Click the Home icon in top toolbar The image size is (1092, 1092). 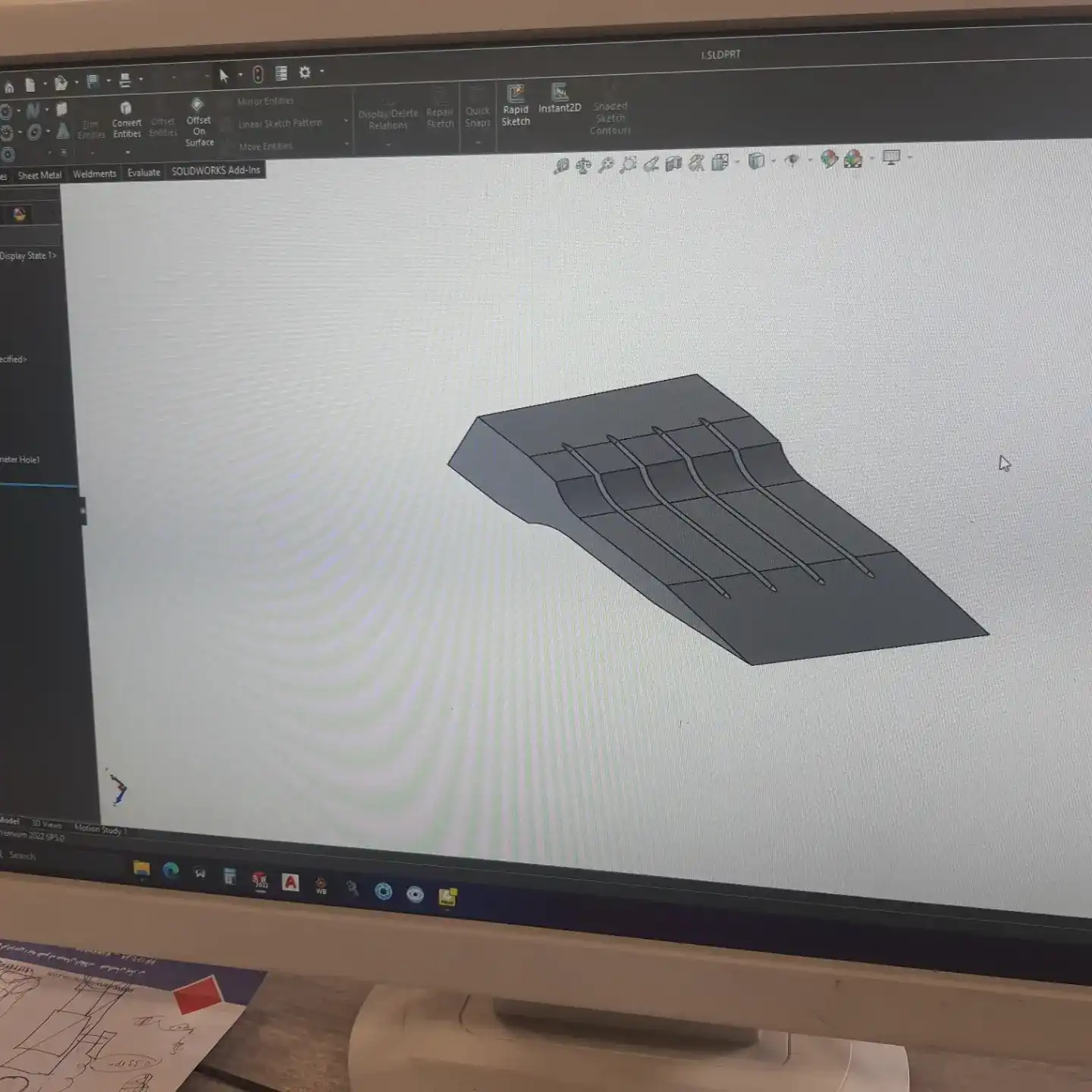(x=8, y=86)
